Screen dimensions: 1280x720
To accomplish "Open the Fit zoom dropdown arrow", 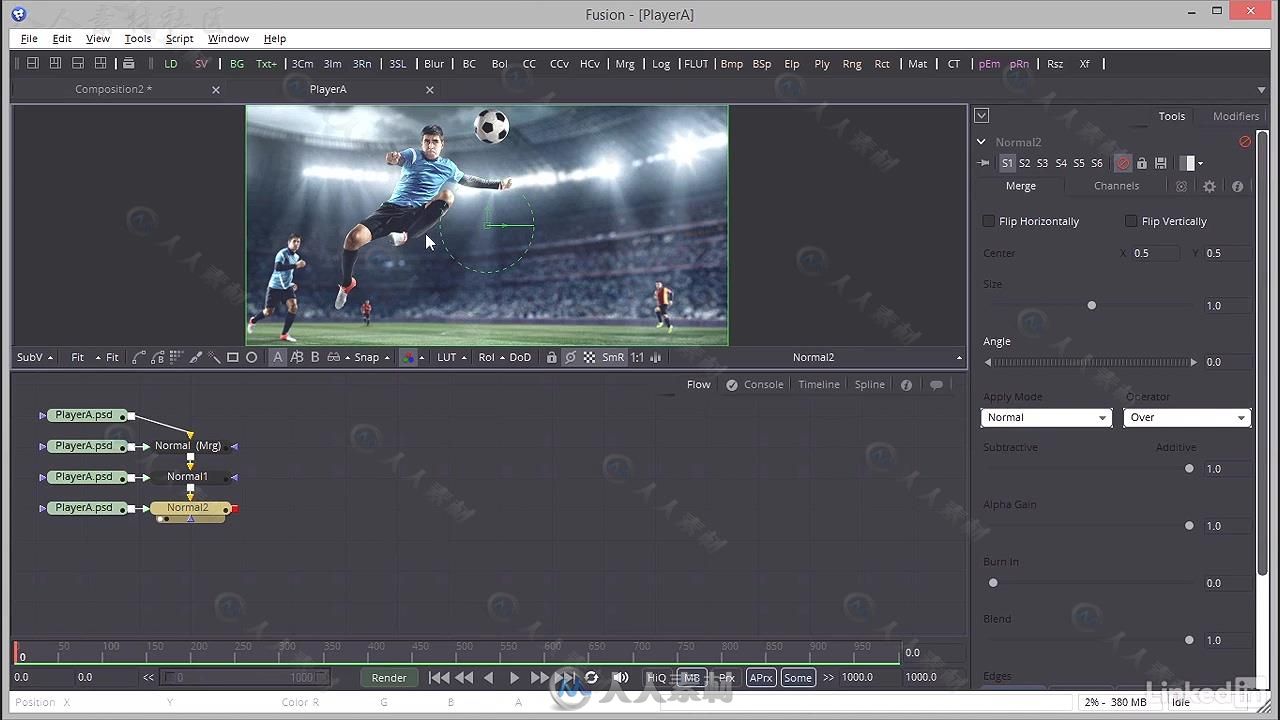I will 98,358.
